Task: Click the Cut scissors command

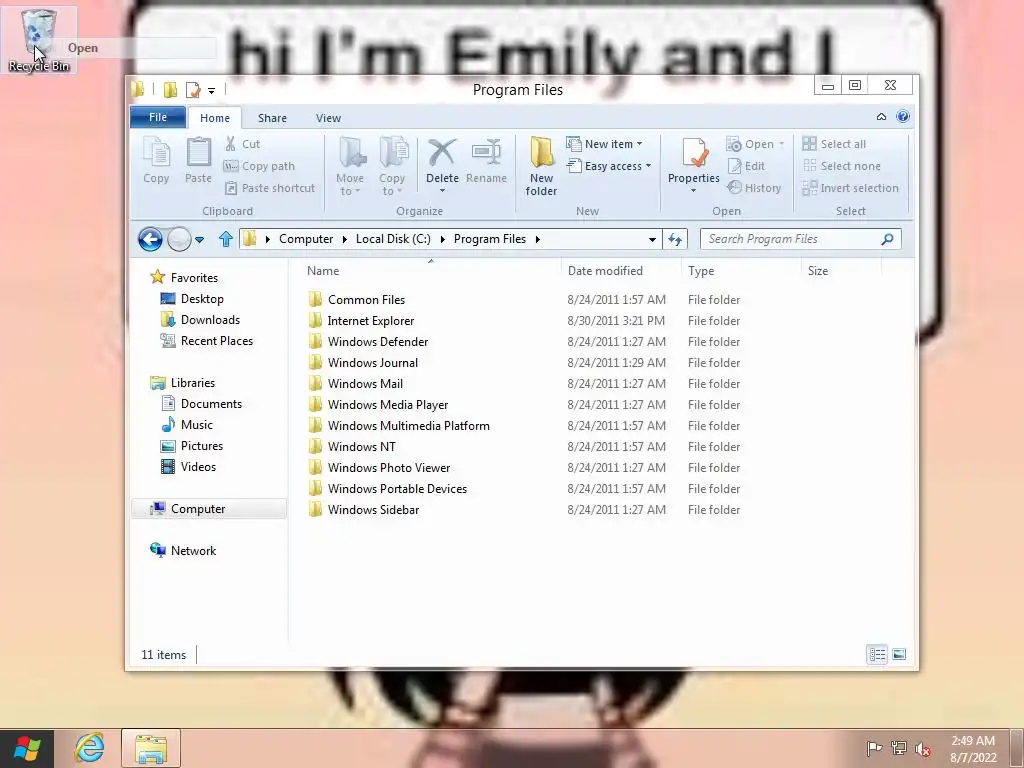Action: pos(242,144)
